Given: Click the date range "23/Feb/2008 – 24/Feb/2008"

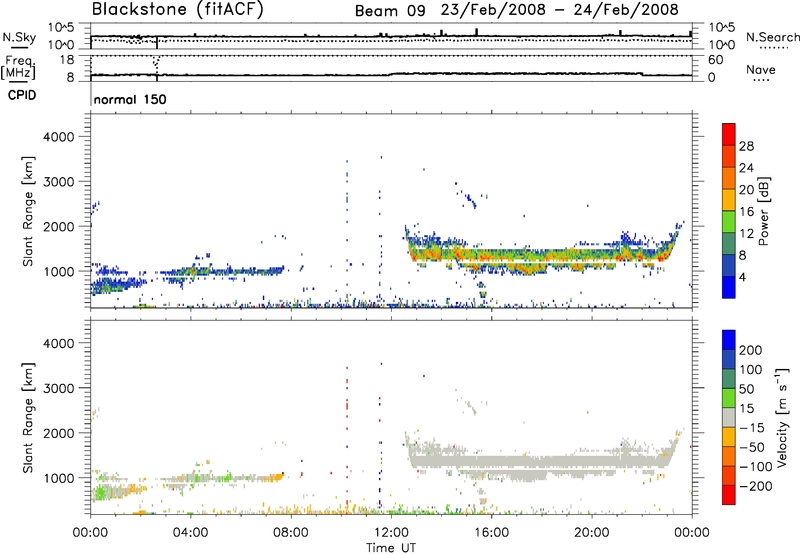Looking at the screenshot, I should tap(560, 10).
